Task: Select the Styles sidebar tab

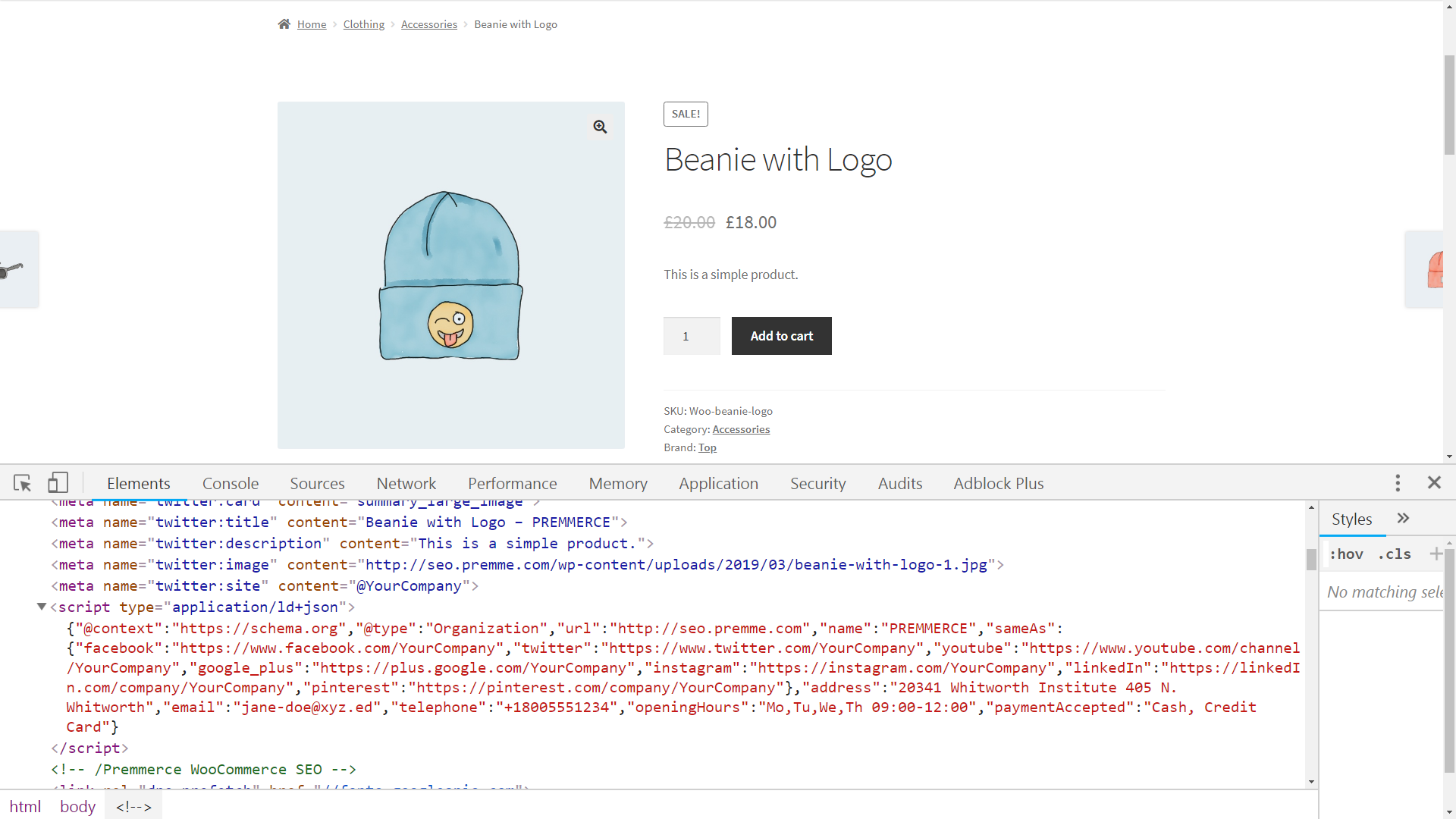Action: 1352,519
